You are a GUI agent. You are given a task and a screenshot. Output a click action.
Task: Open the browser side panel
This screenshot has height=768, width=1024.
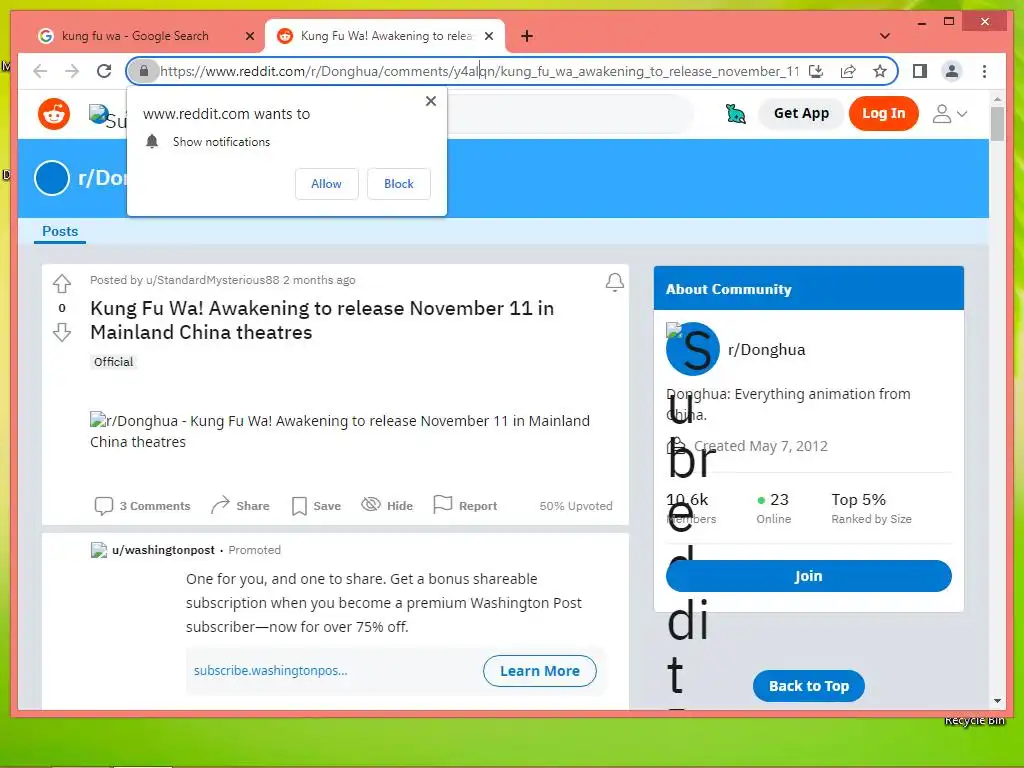coord(920,71)
